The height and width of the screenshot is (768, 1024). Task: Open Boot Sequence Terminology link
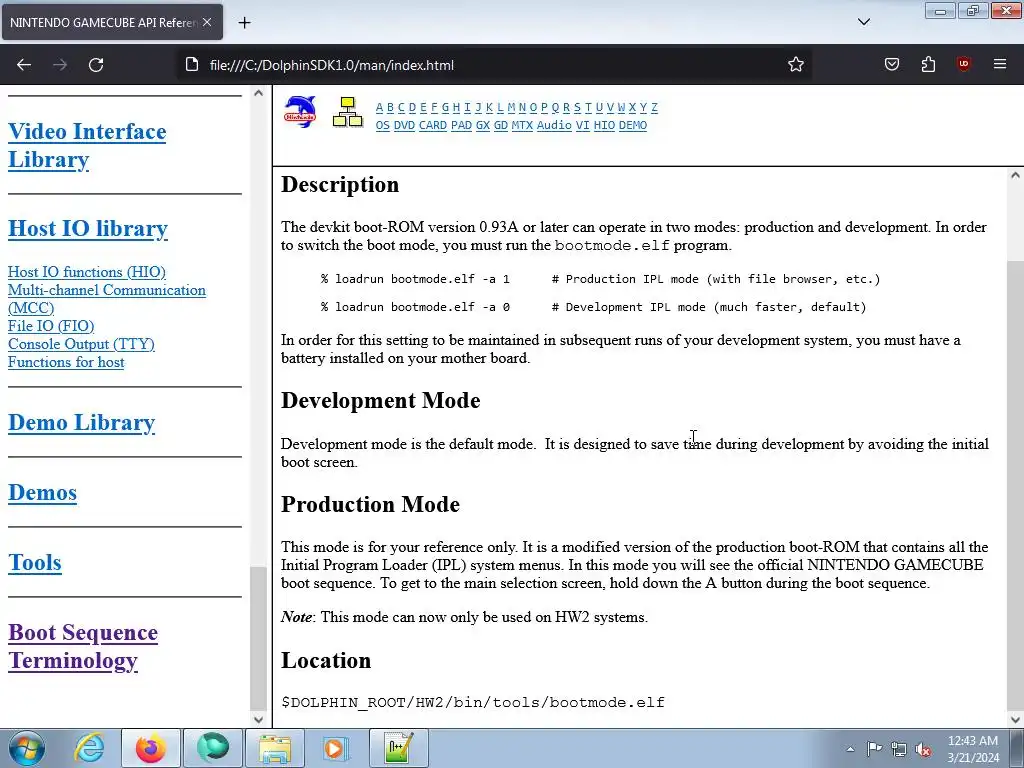(83, 647)
